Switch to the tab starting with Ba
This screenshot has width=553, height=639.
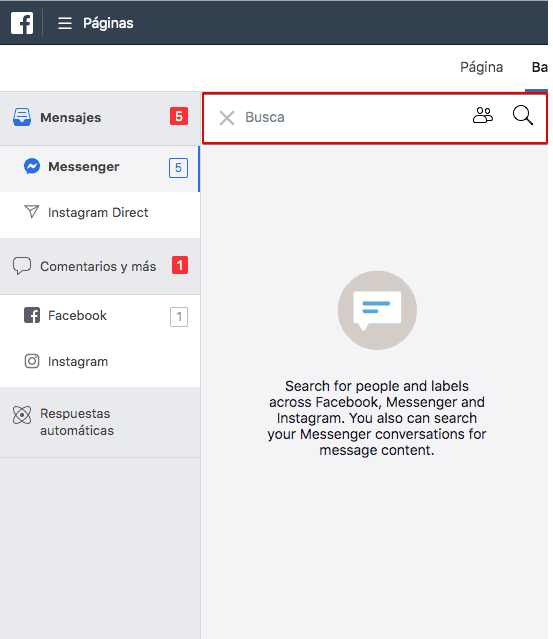540,67
